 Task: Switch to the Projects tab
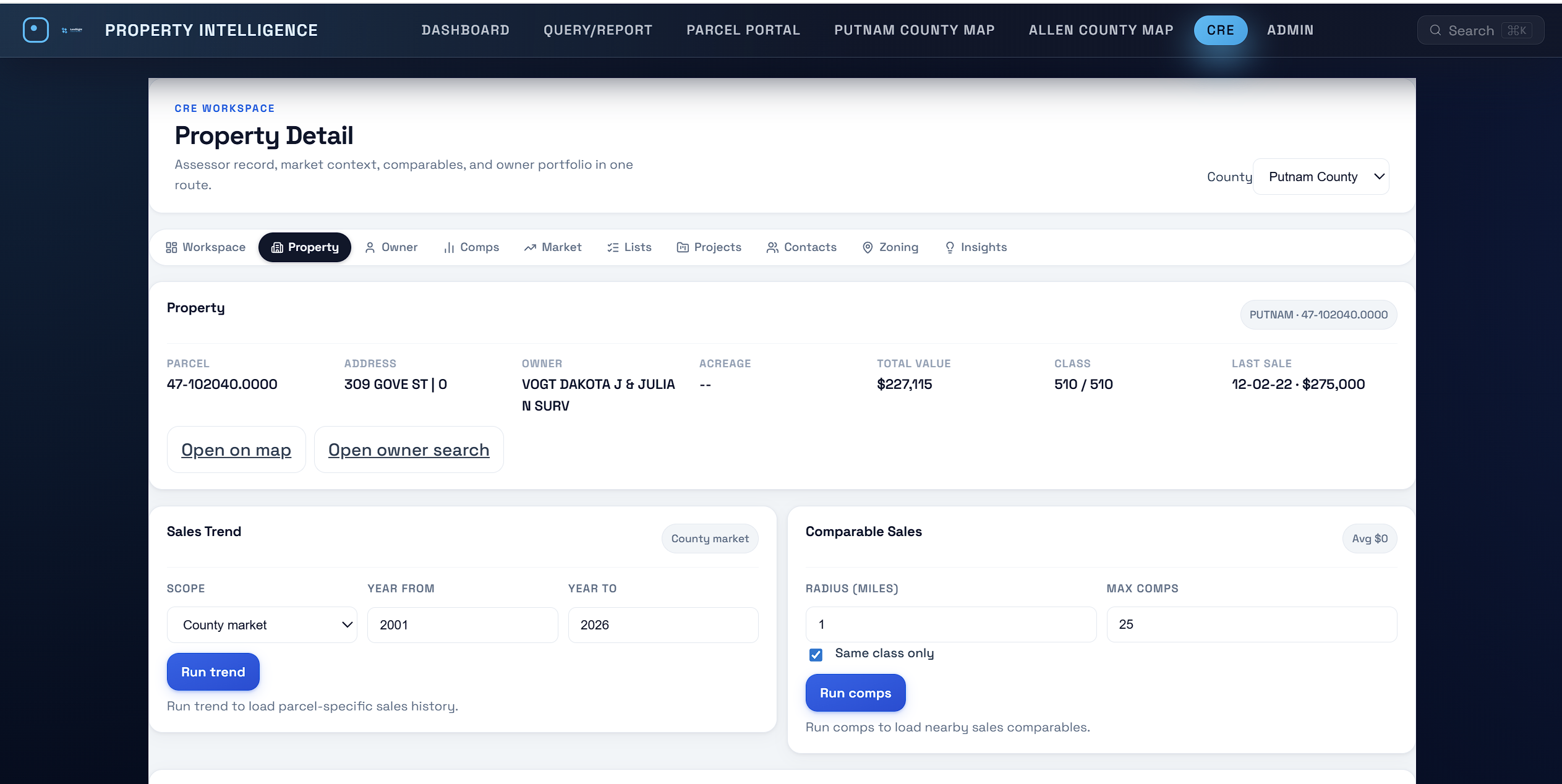point(709,247)
